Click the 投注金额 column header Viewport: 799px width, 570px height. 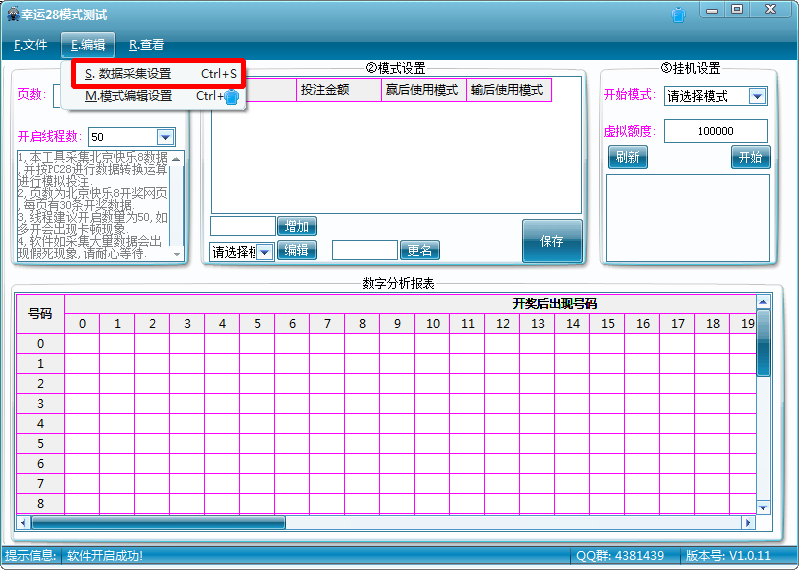(339, 90)
